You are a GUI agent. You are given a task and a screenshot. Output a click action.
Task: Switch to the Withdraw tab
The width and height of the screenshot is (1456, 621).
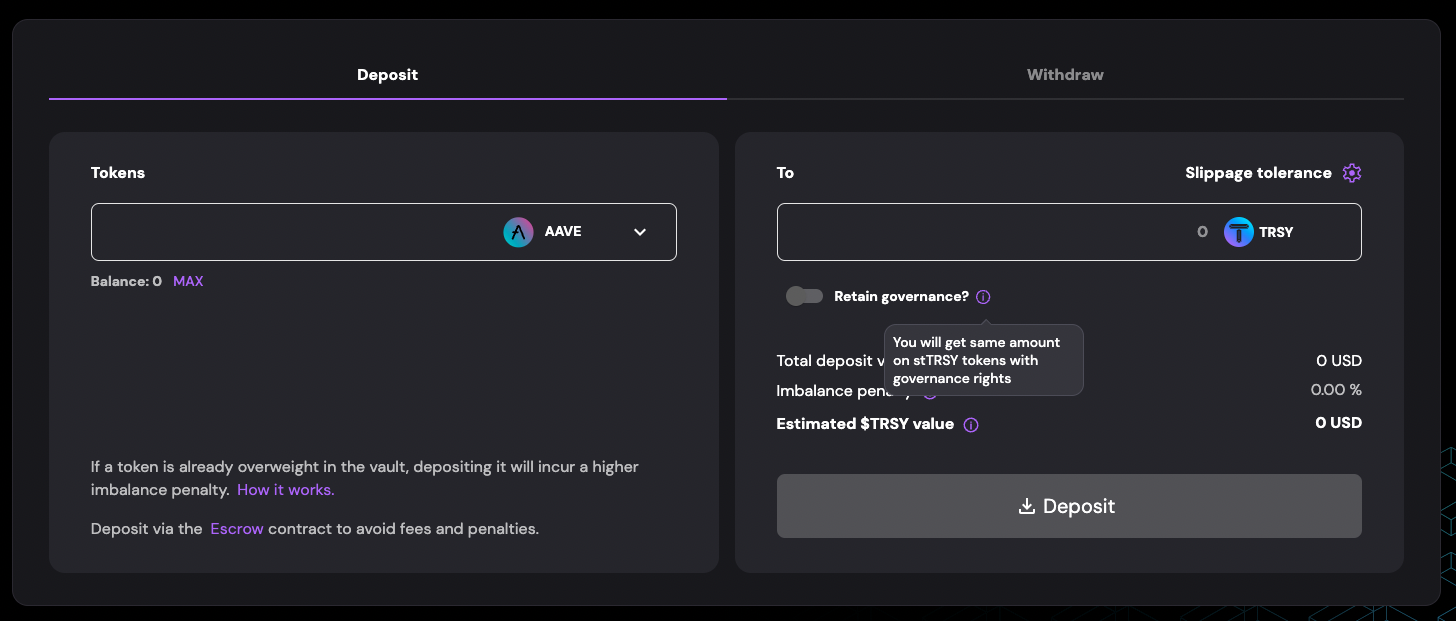(1065, 75)
